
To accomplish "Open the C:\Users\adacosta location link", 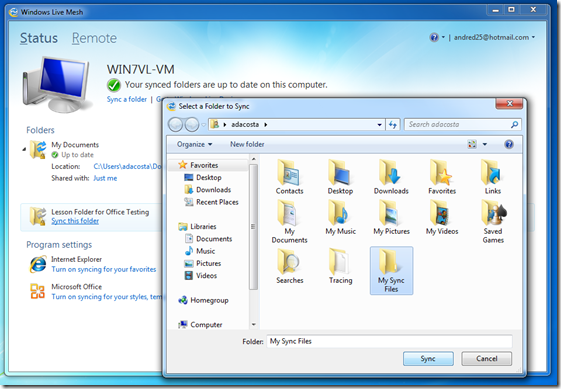I will (x=127, y=166).
